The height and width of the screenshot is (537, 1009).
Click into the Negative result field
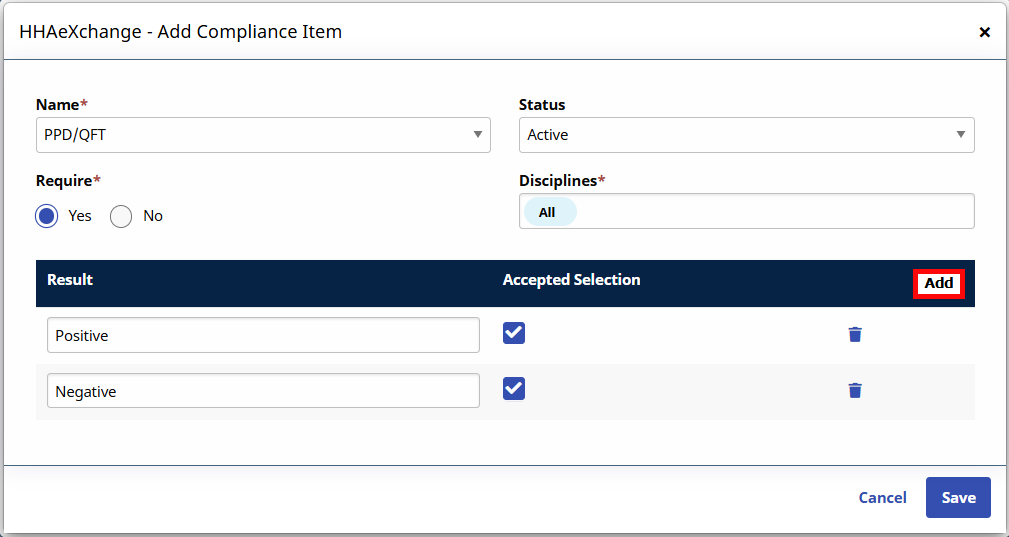click(x=263, y=391)
